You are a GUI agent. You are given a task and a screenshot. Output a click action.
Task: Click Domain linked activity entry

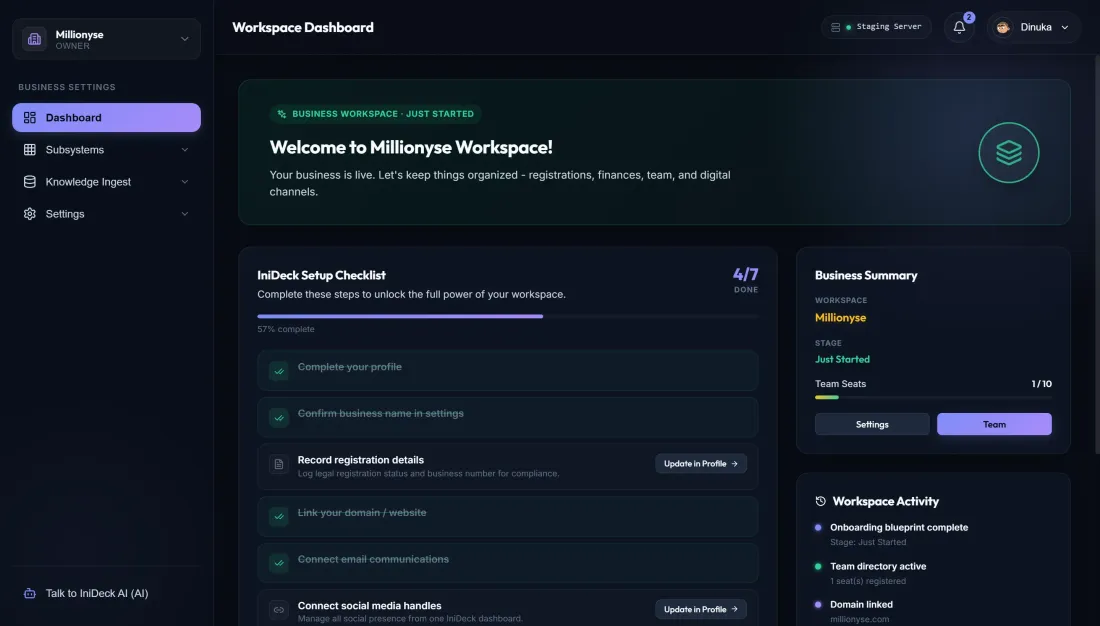(861, 604)
